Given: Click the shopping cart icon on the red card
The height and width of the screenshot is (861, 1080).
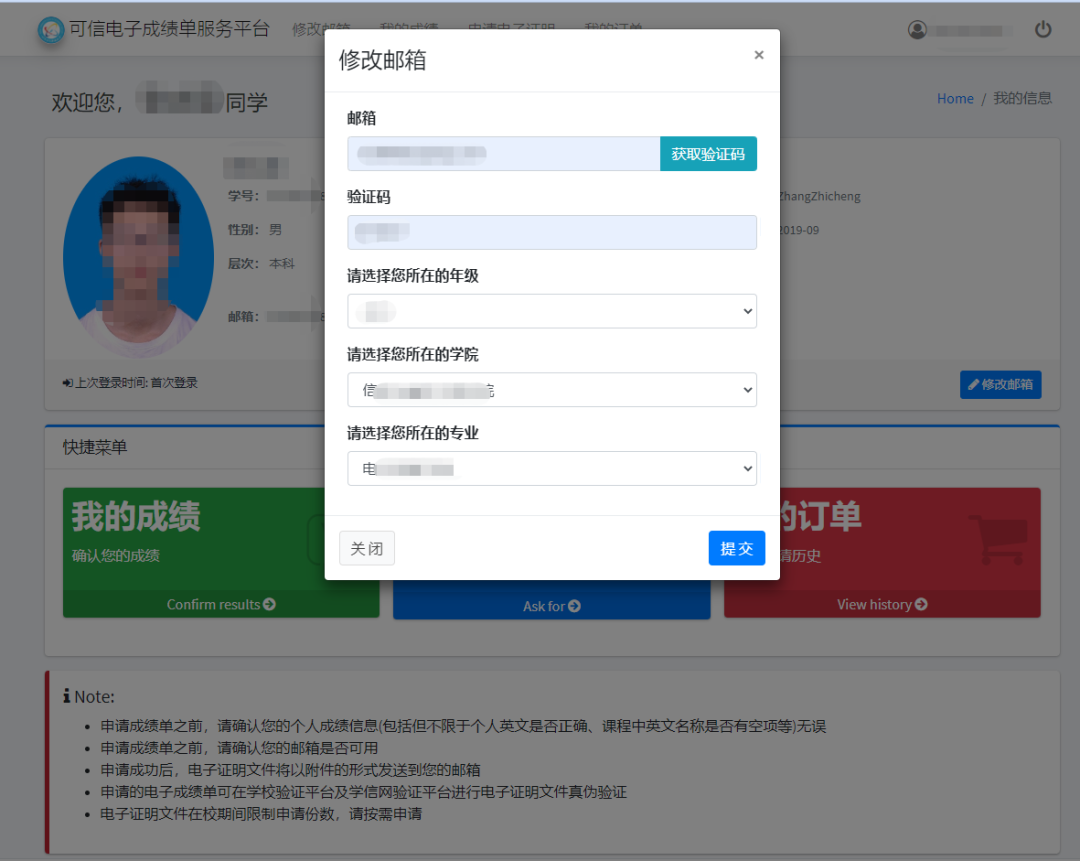Looking at the screenshot, I should pyautogui.click(x=997, y=539).
